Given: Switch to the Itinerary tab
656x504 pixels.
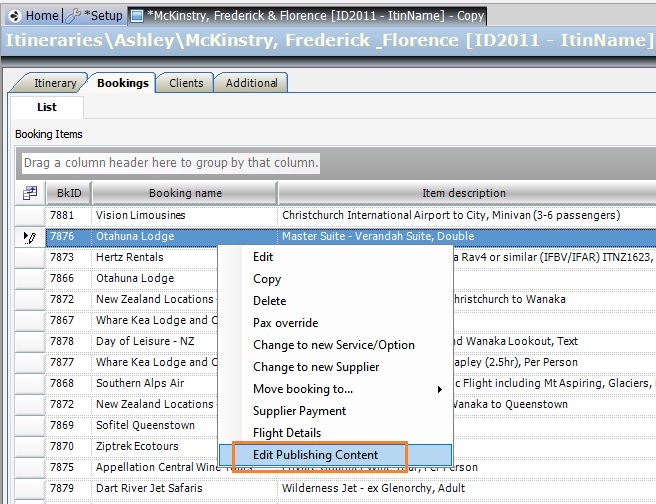Looking at the screenshot, I should [x=54, y=83].
